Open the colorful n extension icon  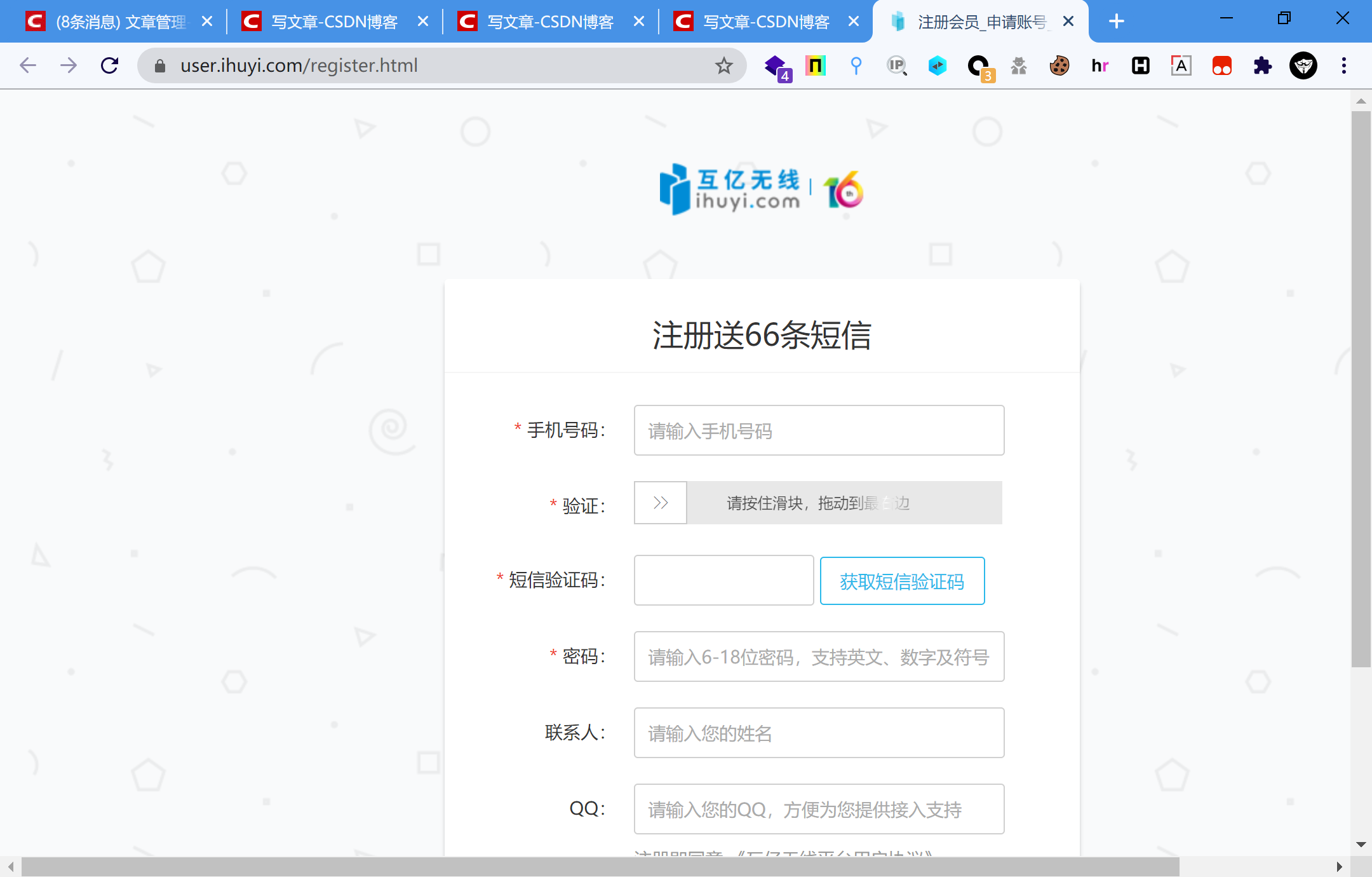coord(816,65)
